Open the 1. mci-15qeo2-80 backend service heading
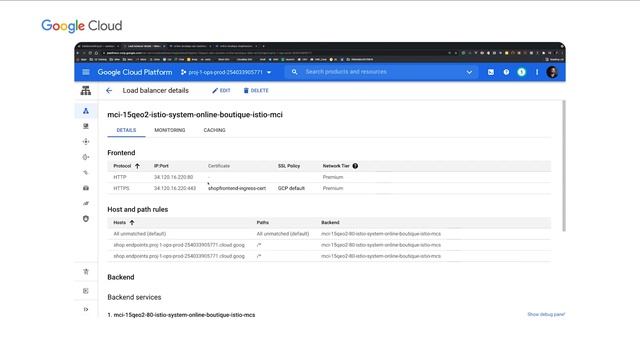 pos(181,315)
